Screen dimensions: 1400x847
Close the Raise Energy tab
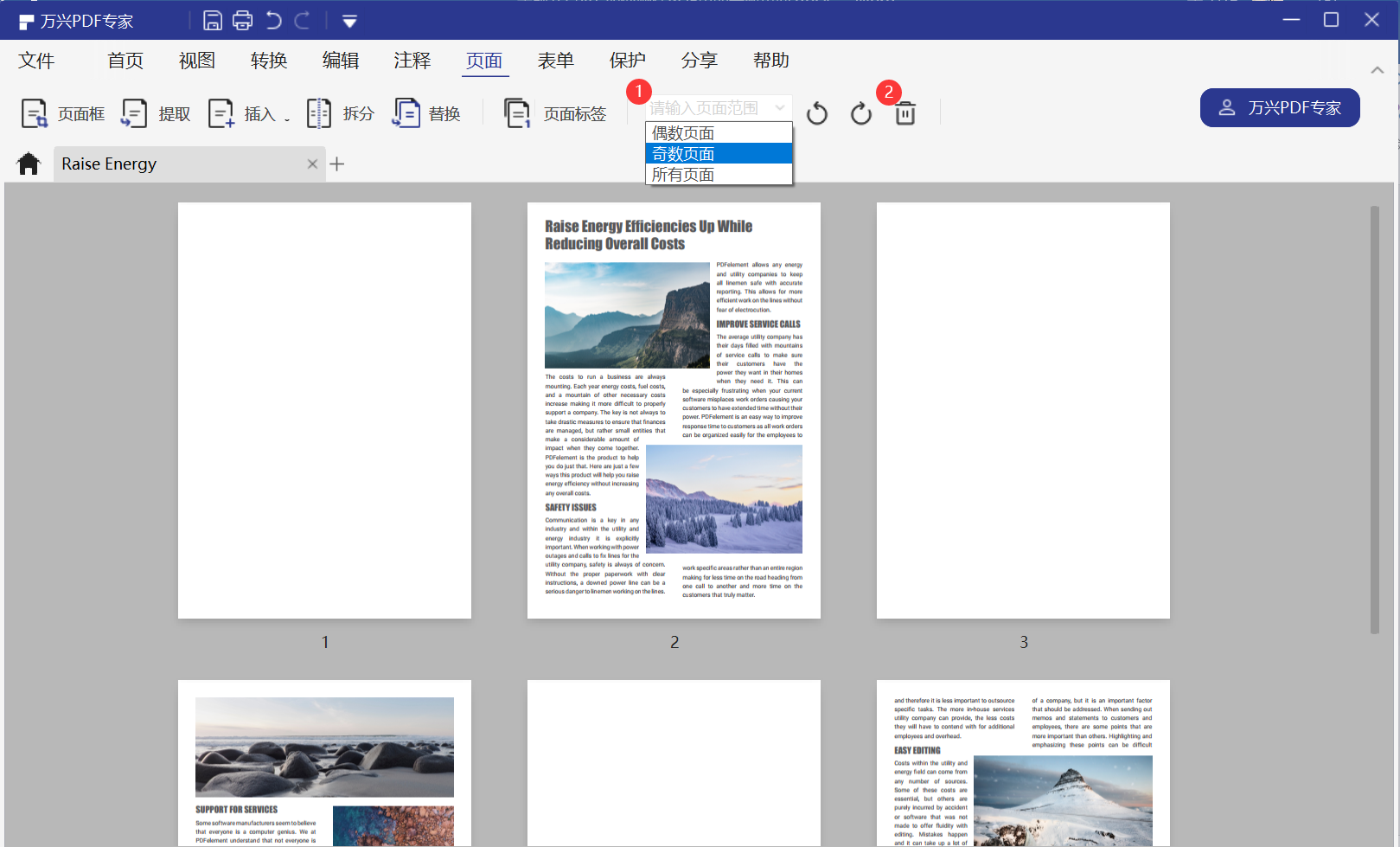point(312,164)
